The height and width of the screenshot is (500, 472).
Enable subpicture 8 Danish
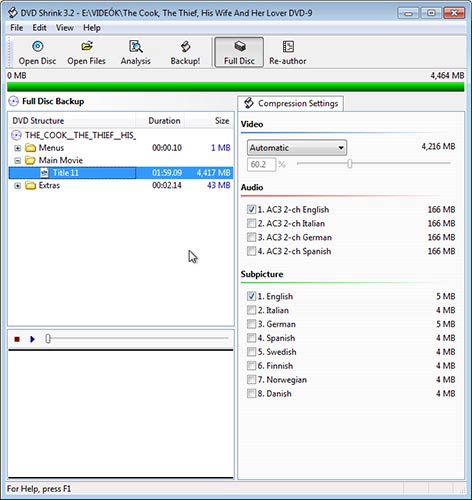[x=251, y=393]
